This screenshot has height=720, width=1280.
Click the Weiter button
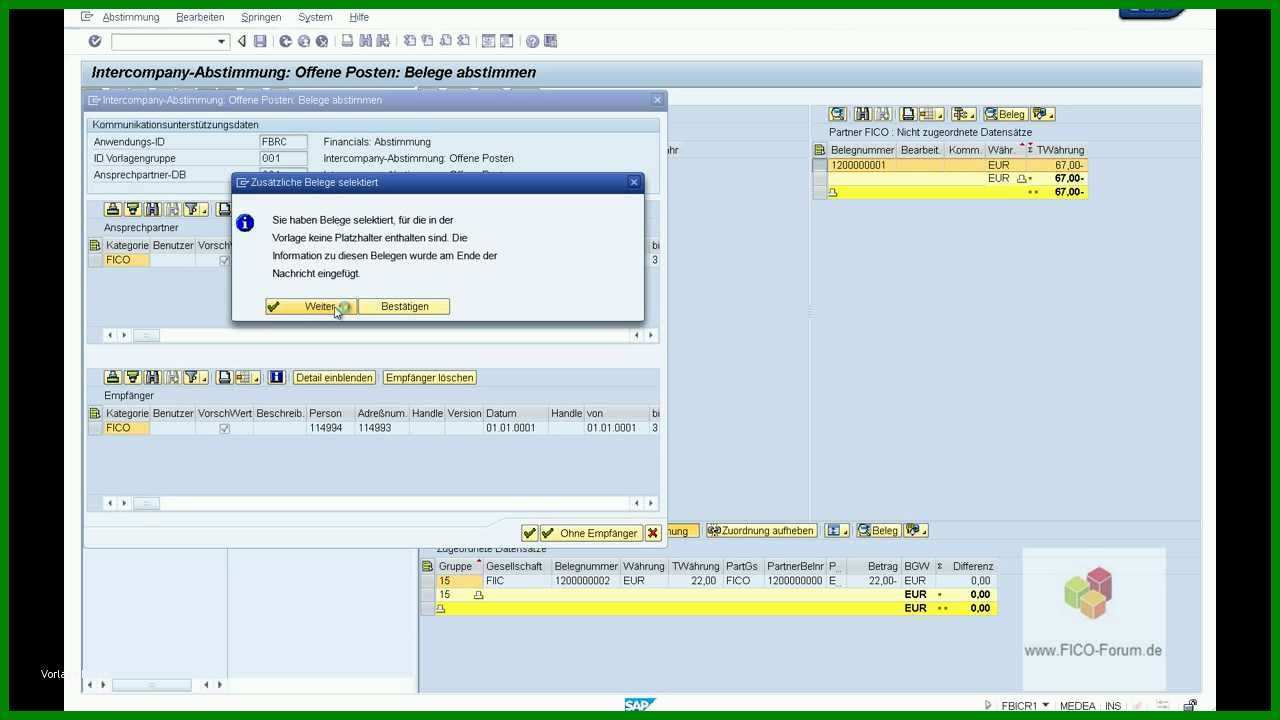point(310,306)
